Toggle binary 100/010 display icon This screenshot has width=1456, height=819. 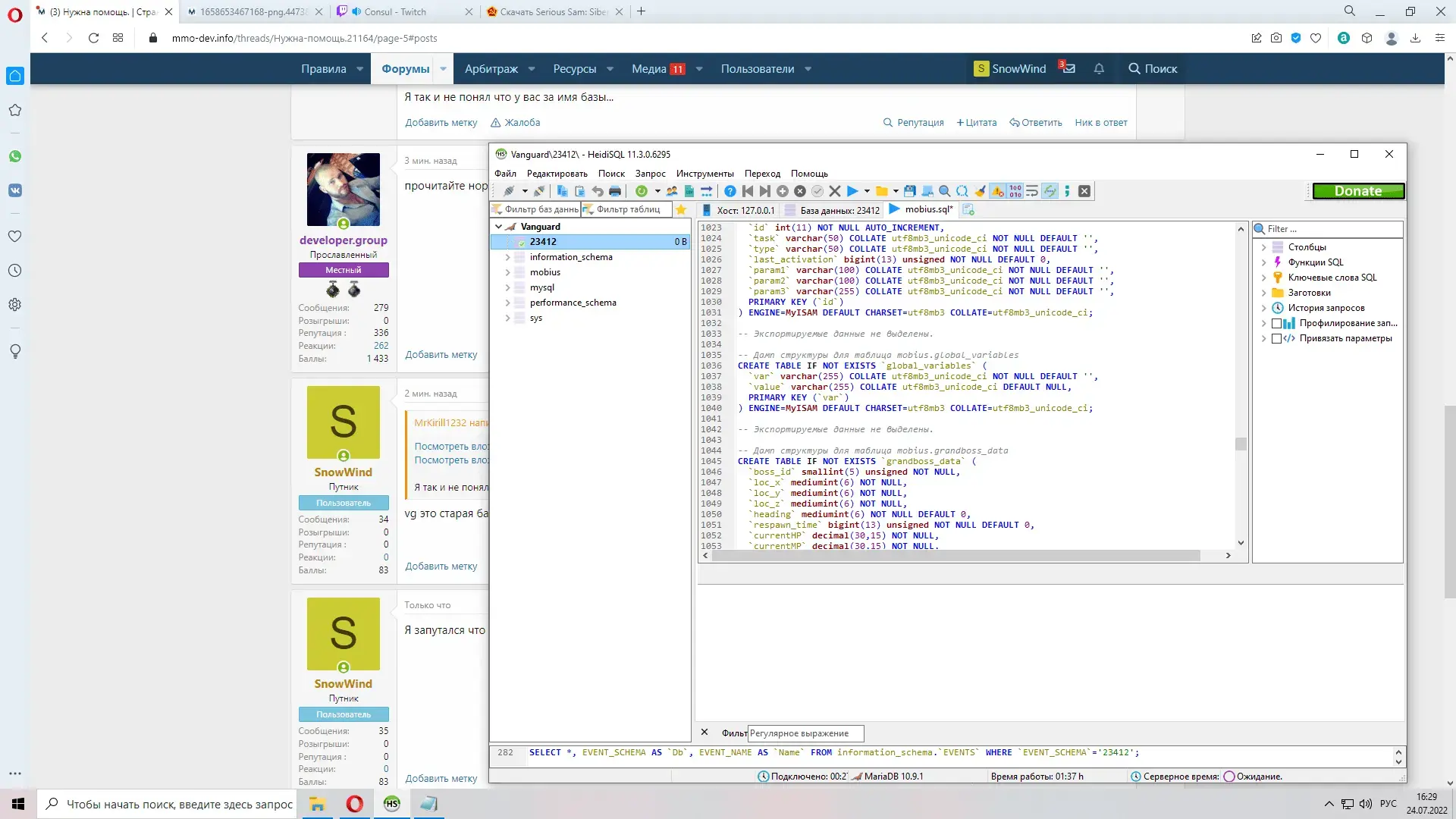(x=1015, y=191)
